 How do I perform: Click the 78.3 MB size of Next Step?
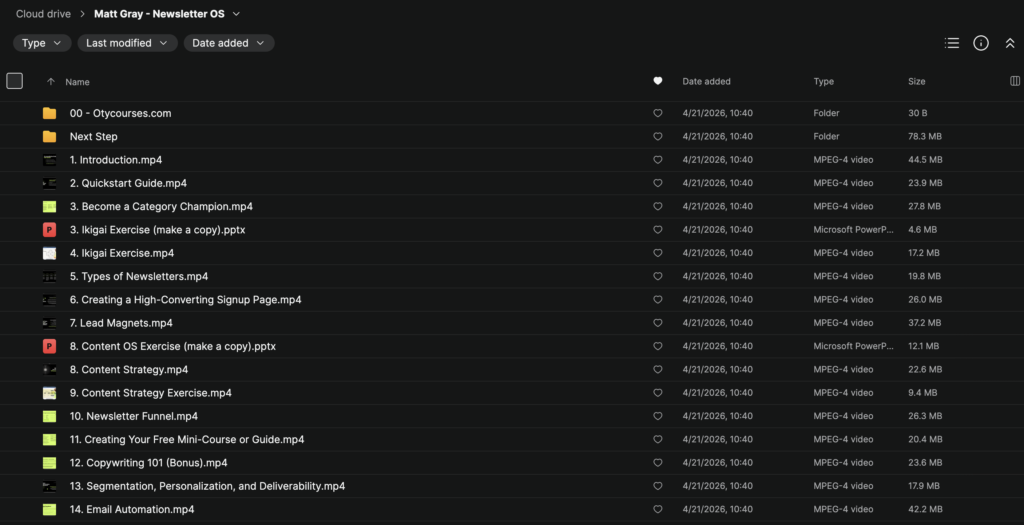coord(925,136)
